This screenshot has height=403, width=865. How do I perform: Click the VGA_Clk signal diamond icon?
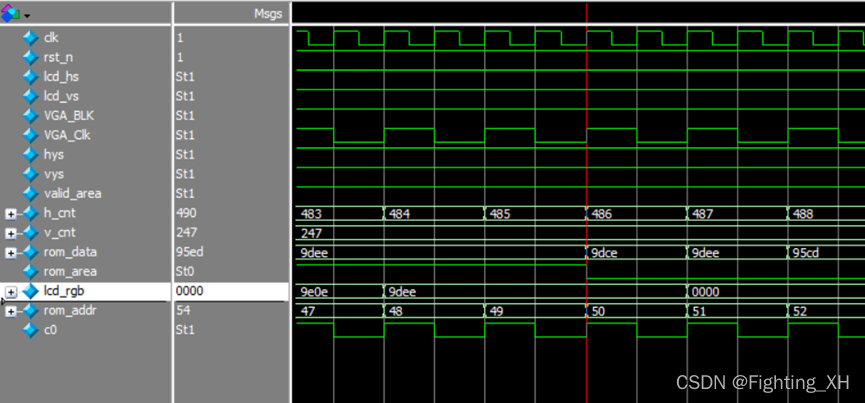(x=30, y=135)
